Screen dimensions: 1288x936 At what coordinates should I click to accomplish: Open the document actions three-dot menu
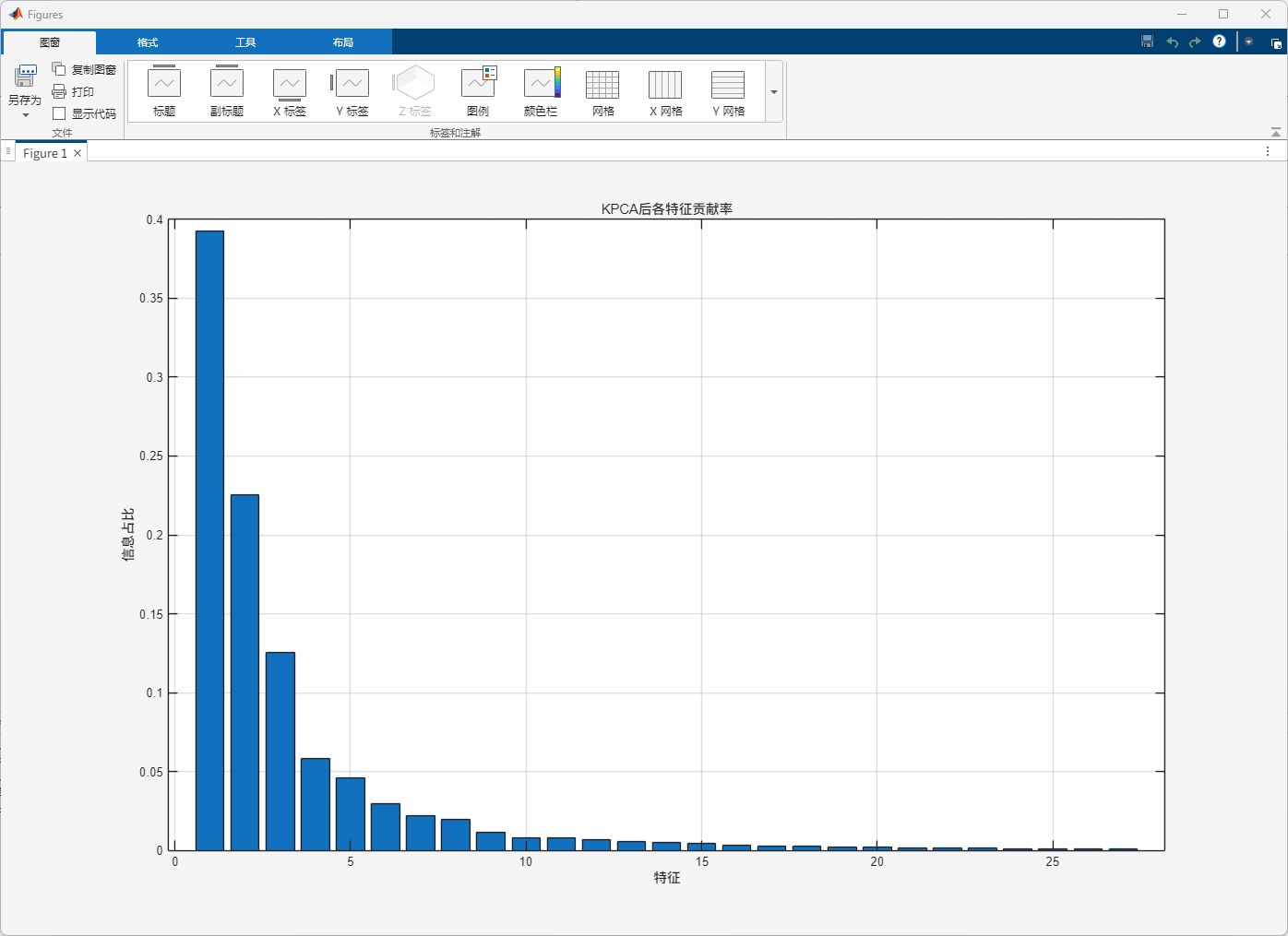[x=1268, y=151]
